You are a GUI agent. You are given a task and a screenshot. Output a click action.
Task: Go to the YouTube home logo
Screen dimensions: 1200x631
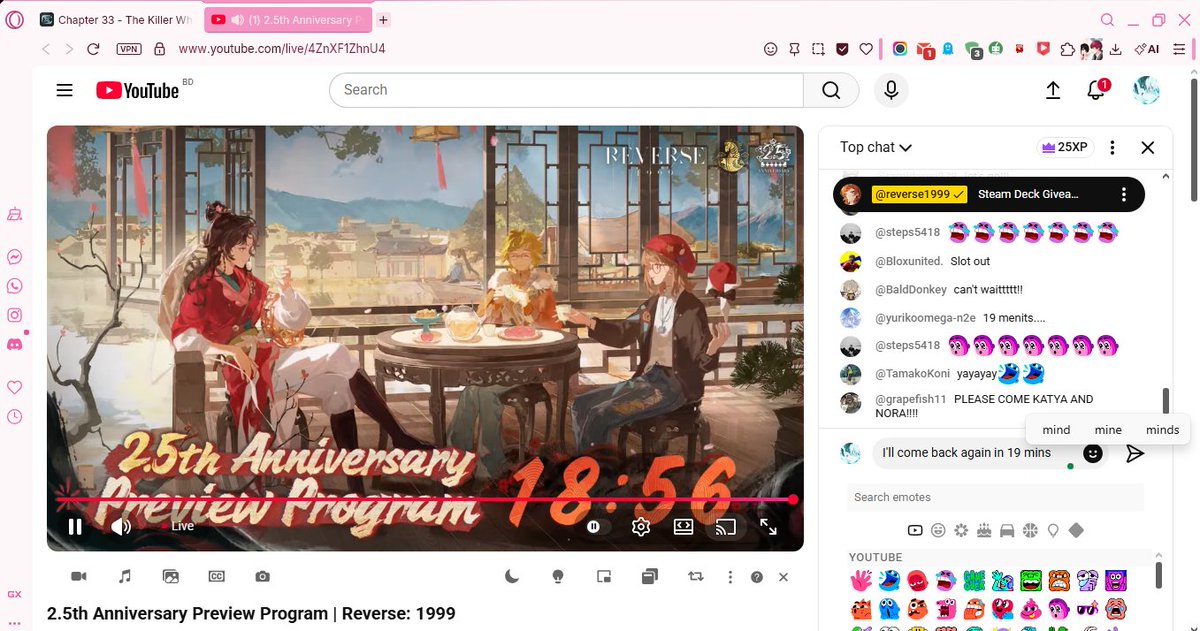coord(138,90)
